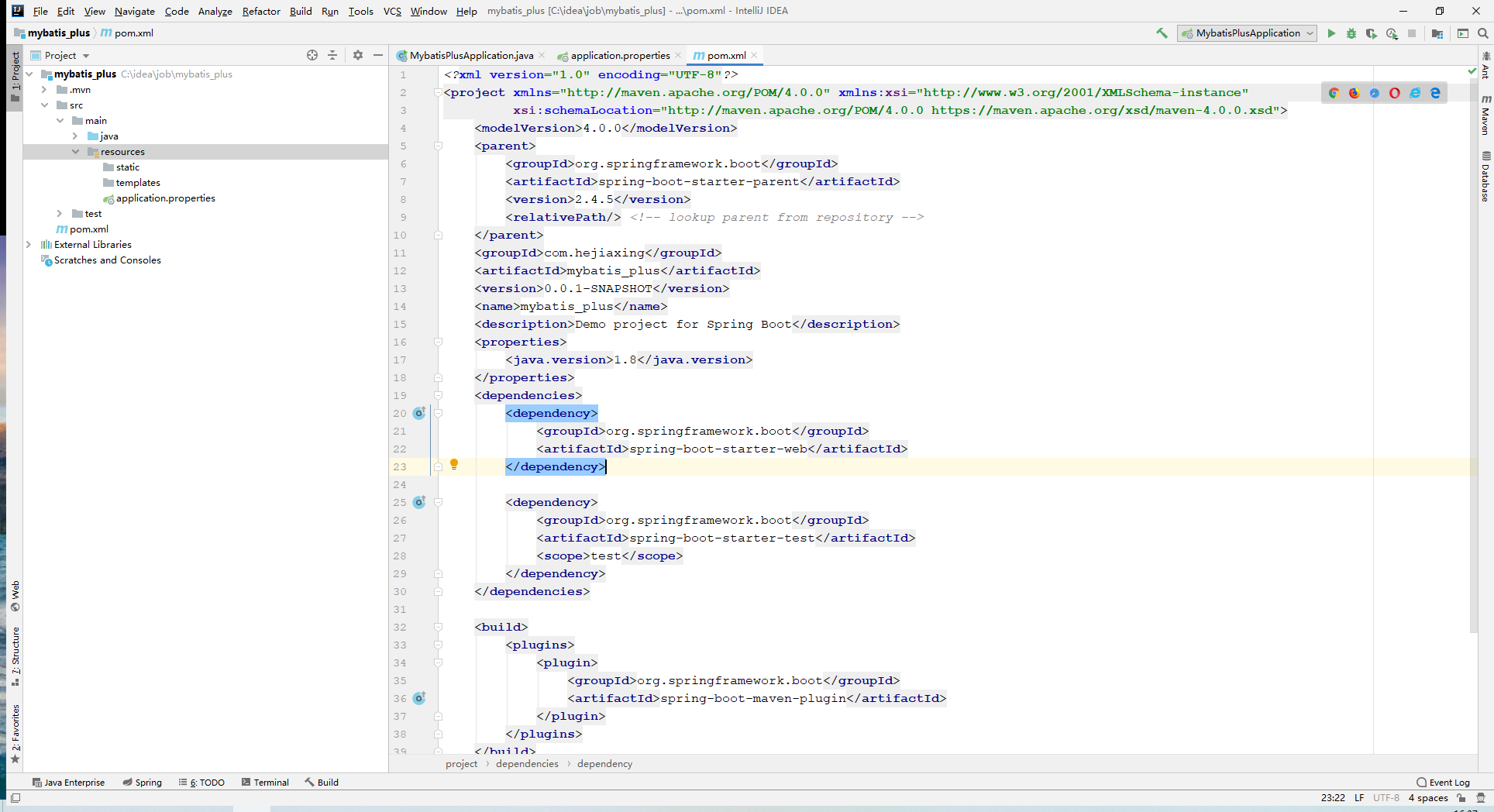This screenshot has height=812, width=1494.
Task: Start debugging with the green bug icon
Action: 1351,33
